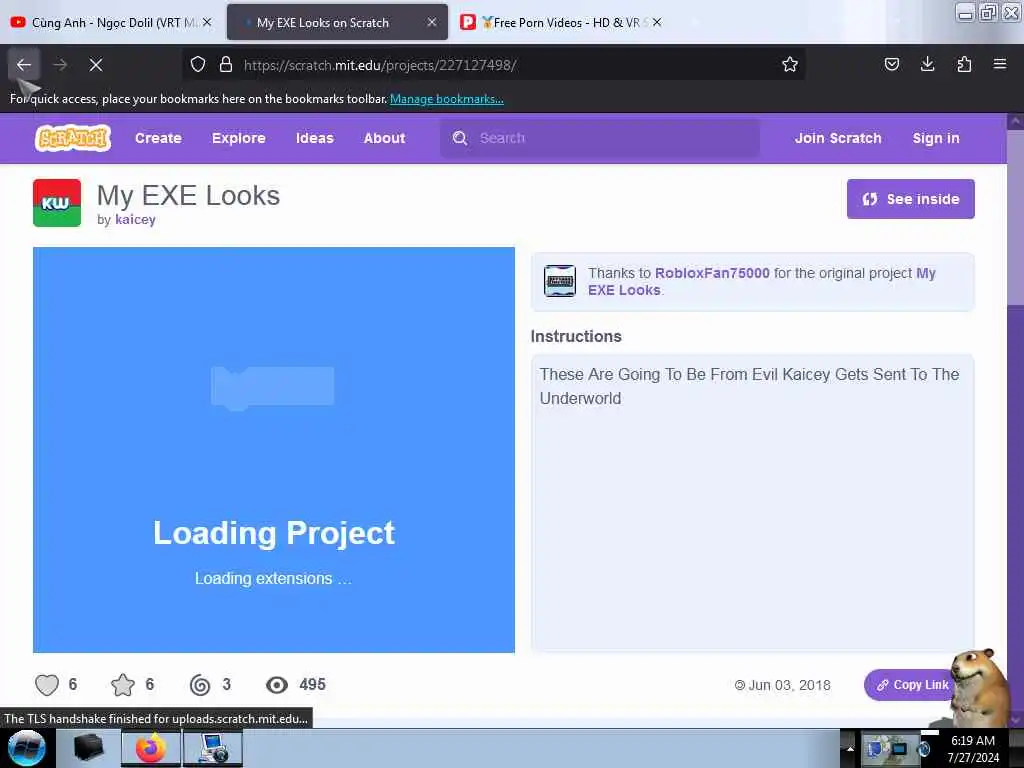Select the My EXE Looks on Scratch tab
The image size is (1024, 768).
point(337,22)
